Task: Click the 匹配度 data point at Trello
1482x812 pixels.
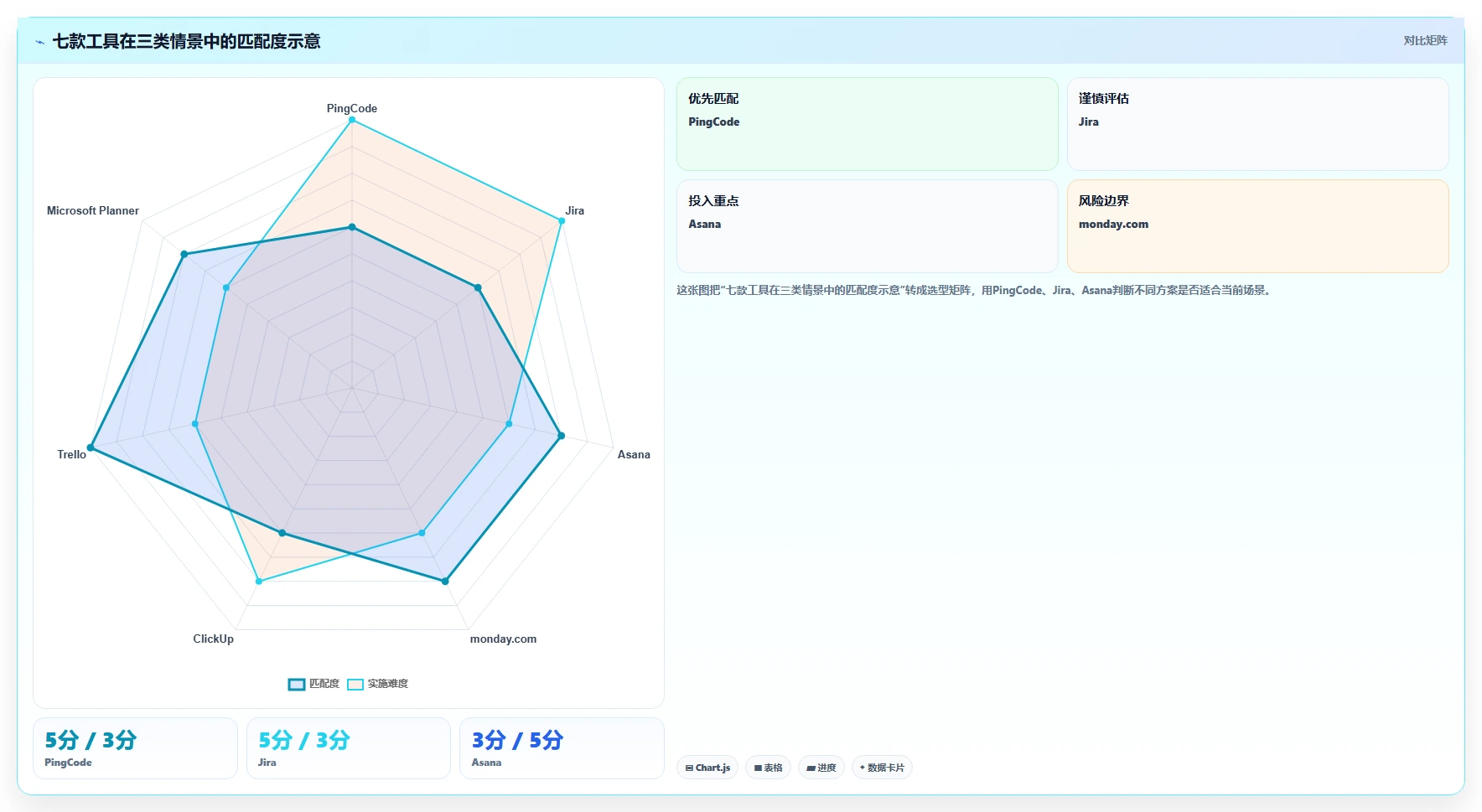Action: [x=91, y=447]
